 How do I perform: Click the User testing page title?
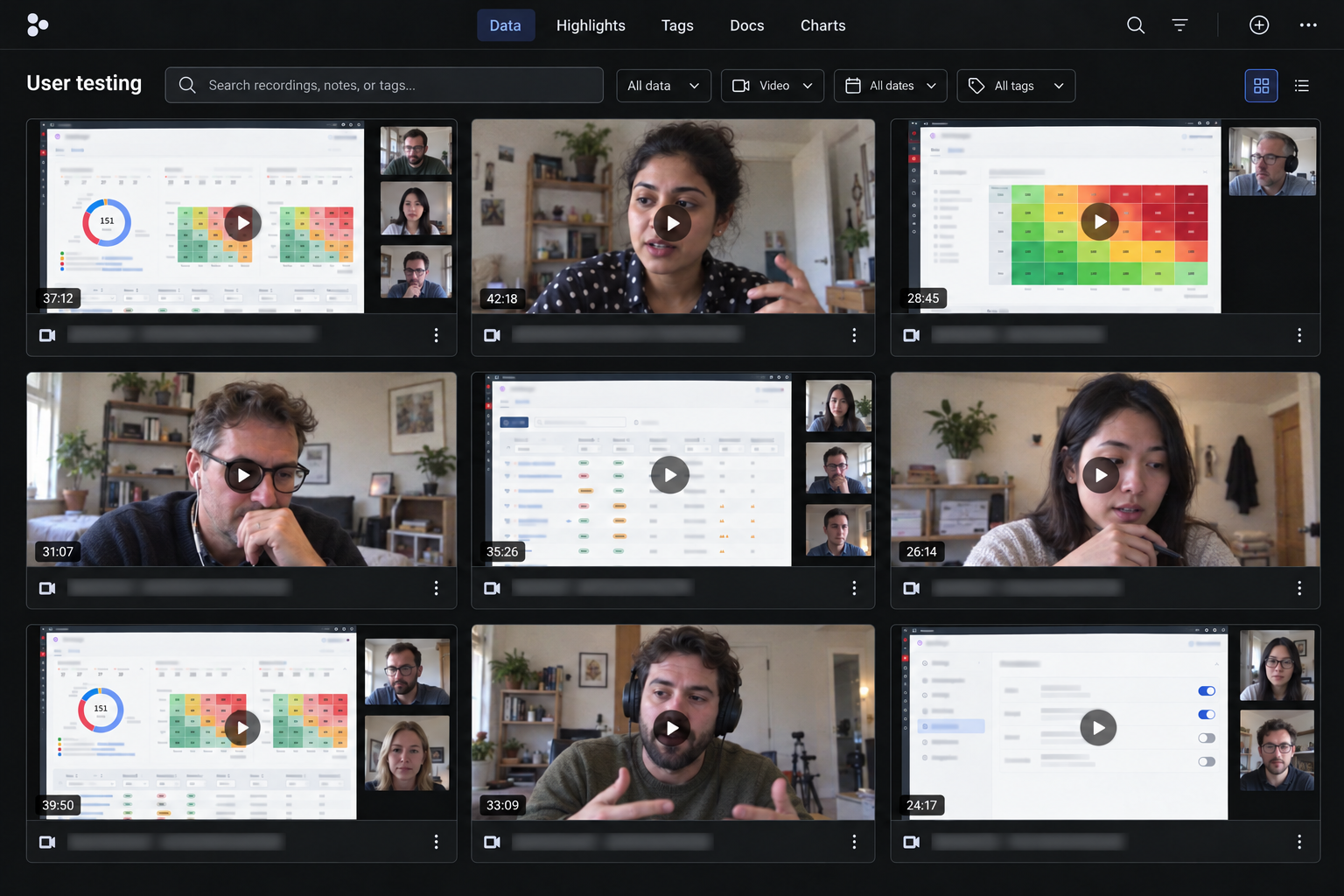tap(84, 83)
